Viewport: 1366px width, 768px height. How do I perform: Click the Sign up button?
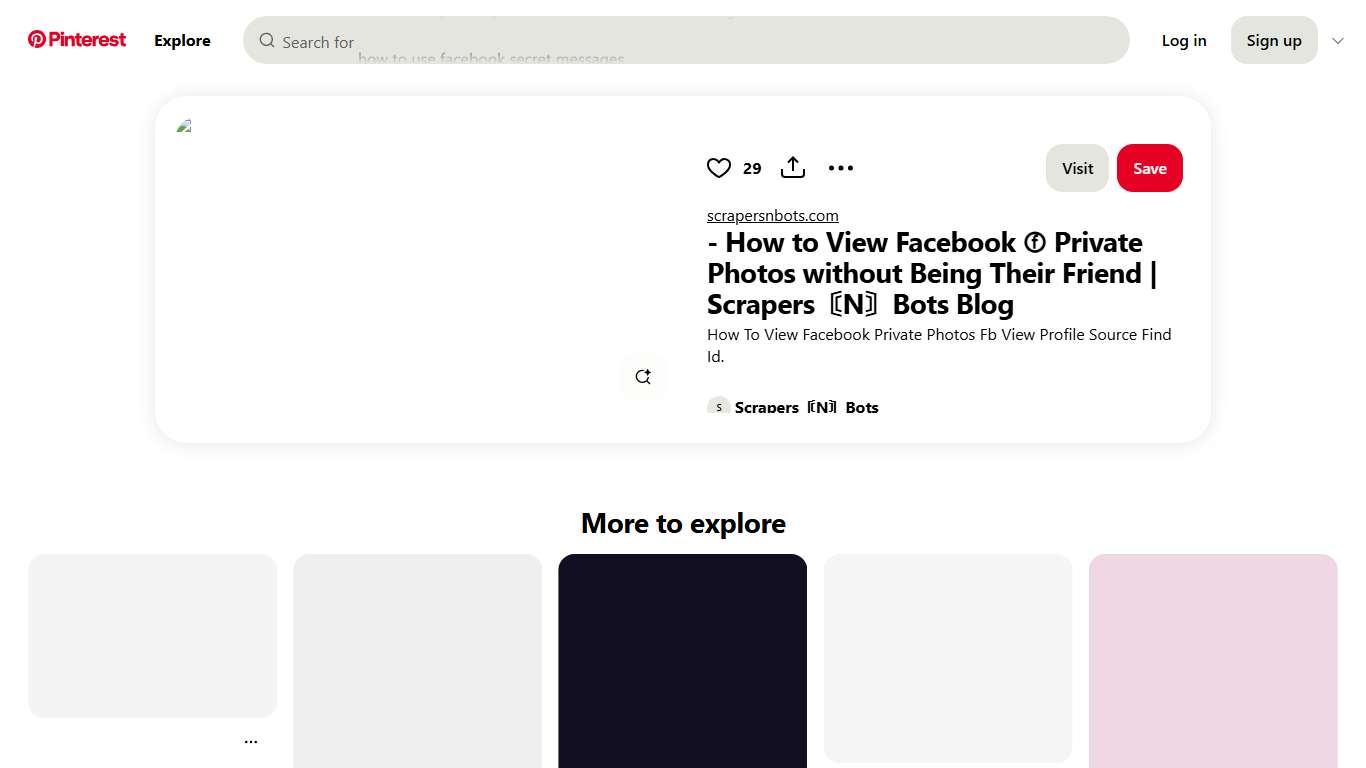tap(1274, 40)
